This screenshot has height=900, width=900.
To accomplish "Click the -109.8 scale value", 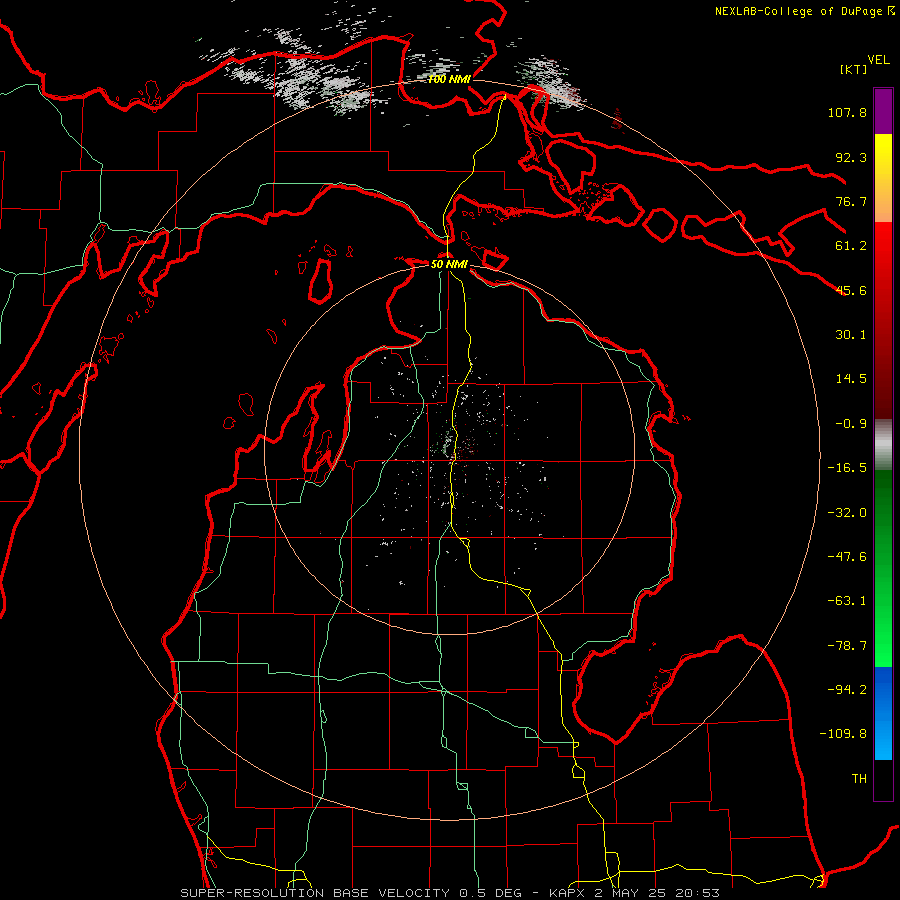I will [843, 734].
